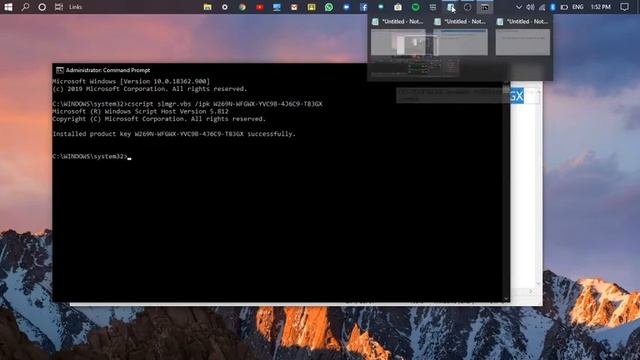Switch ENG input language indicator
The height and width of the screenshot is (360, 640).
pos(578,7)
